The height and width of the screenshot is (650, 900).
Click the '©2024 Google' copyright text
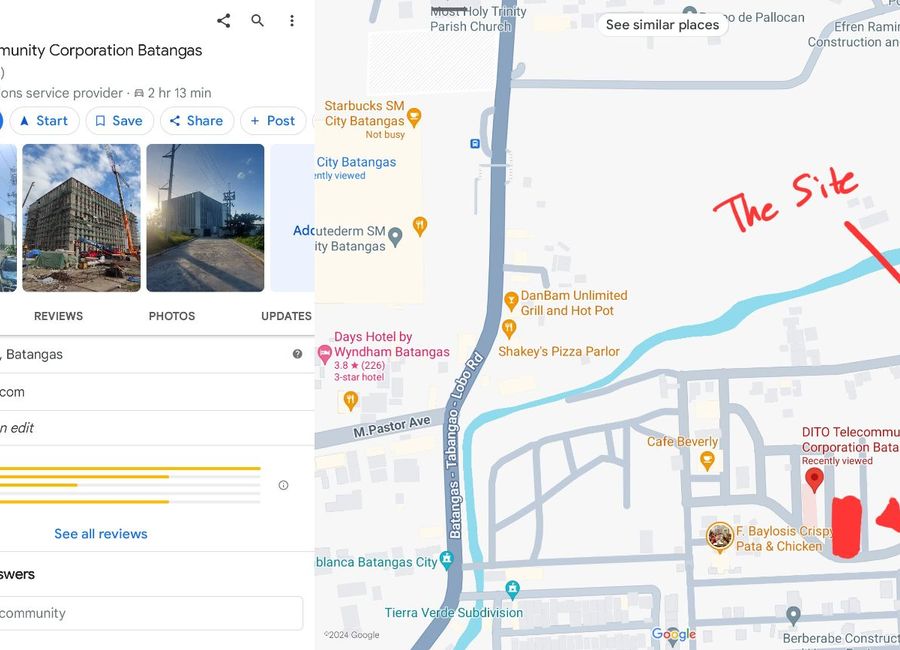pos(352,635)
